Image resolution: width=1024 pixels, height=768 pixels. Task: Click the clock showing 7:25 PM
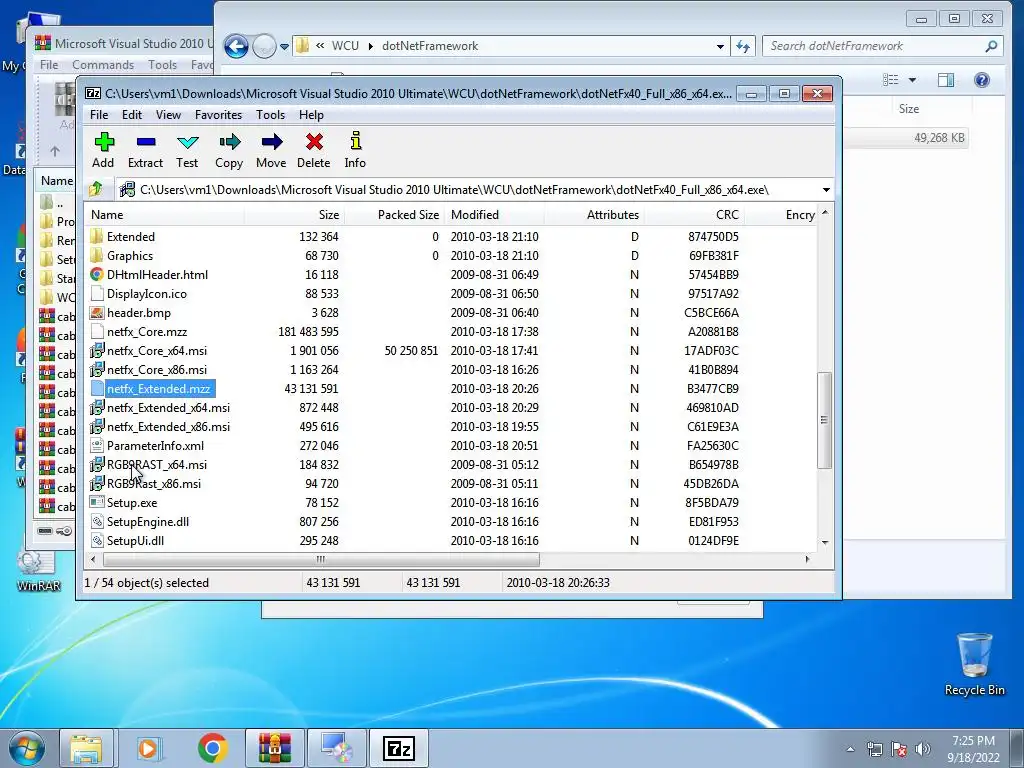[x=973, y=741]
